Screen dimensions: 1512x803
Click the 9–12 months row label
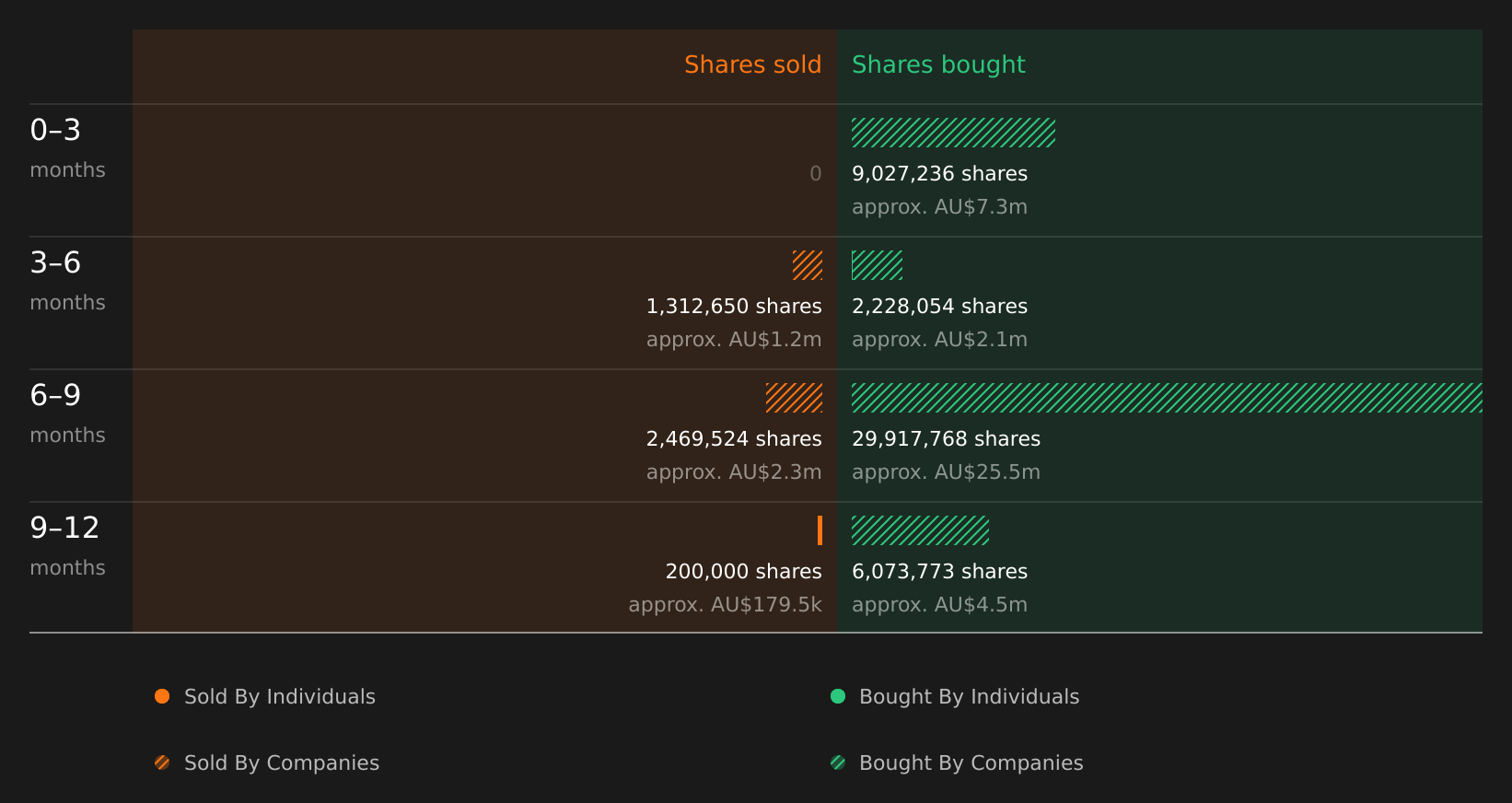67,547
